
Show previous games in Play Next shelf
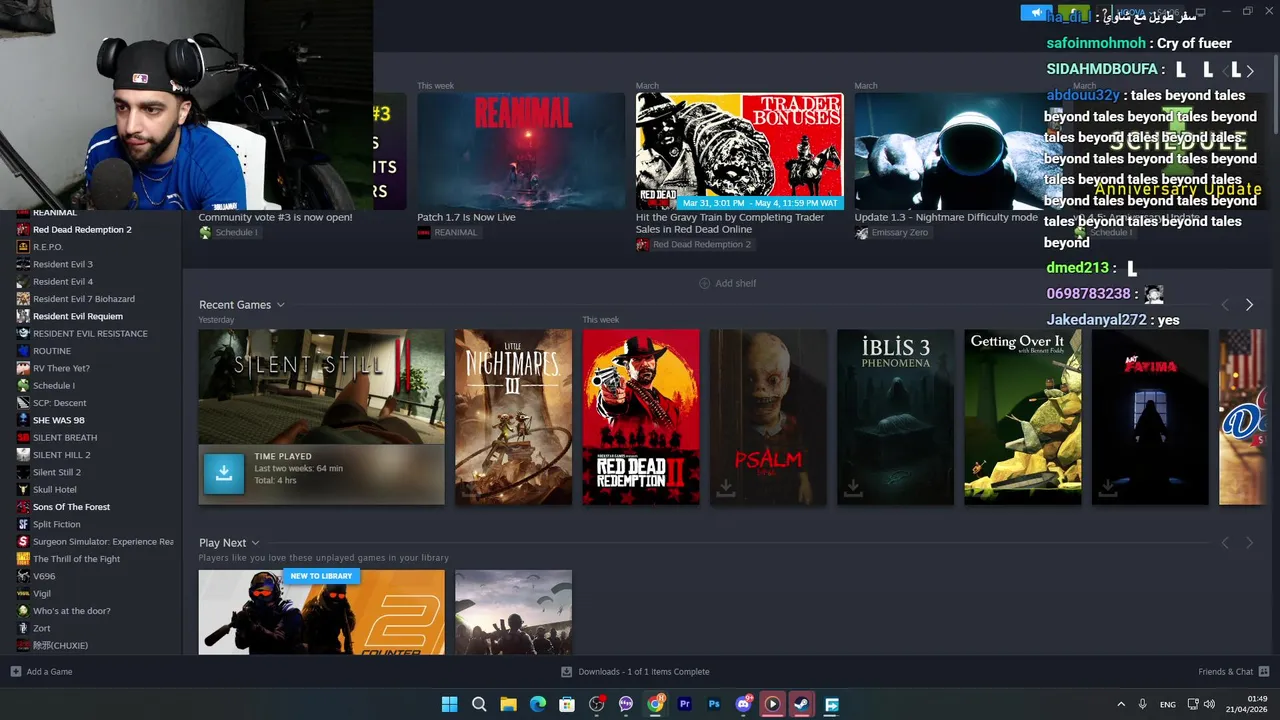point(1225,543)
